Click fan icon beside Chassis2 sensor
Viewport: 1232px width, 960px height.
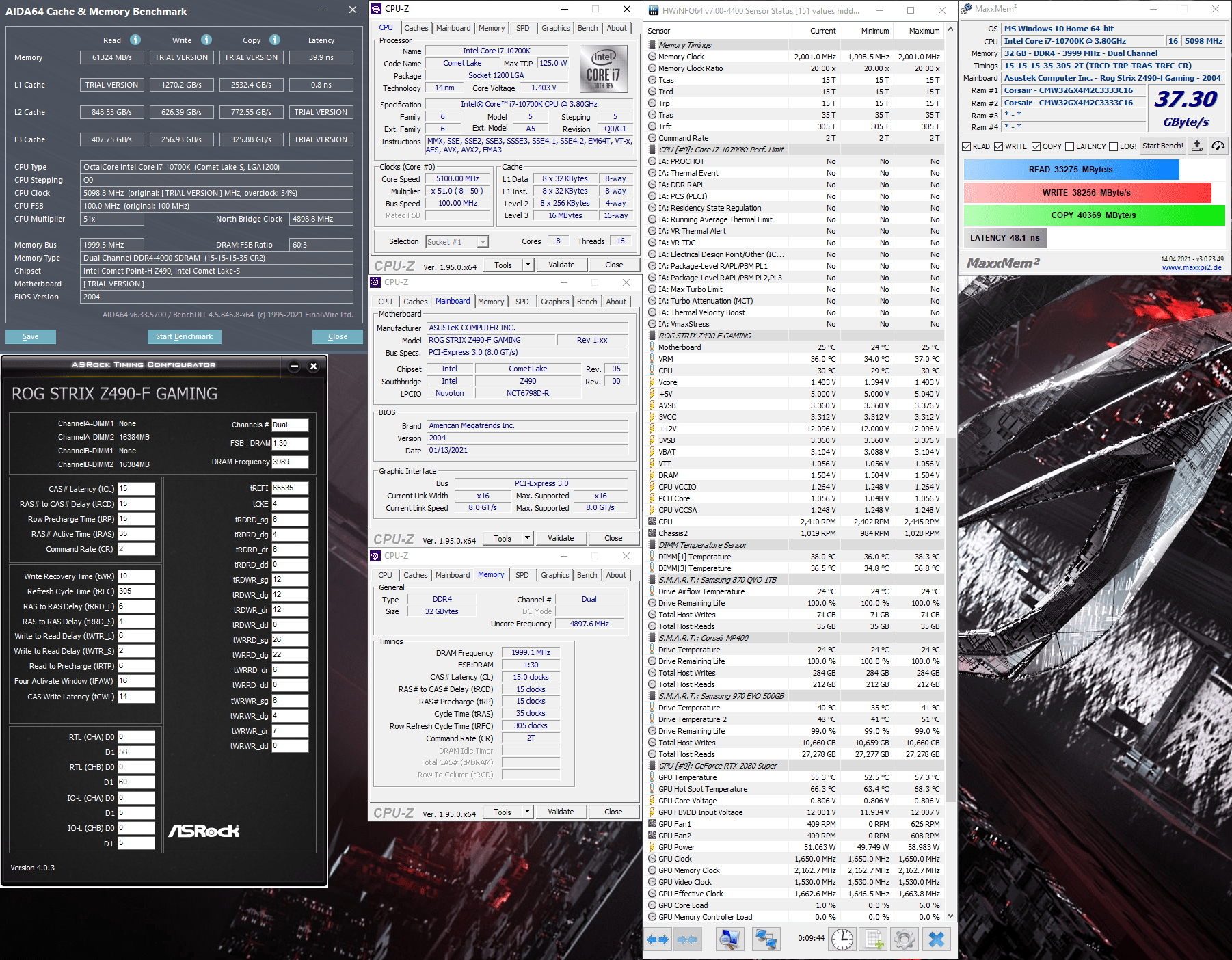[652, 533]
